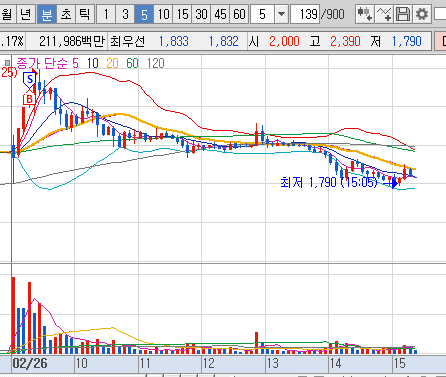The width and height of the screenshot is (446, 377).
Task: Open the add indicator line icon
Action: click(384, 14)
